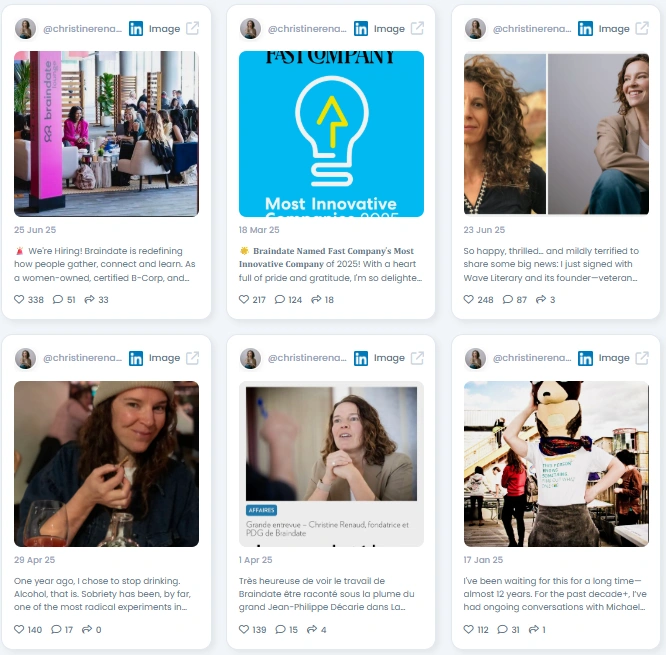Click profile avatar on We're Hiring post
666x655 pixels.
25,28
